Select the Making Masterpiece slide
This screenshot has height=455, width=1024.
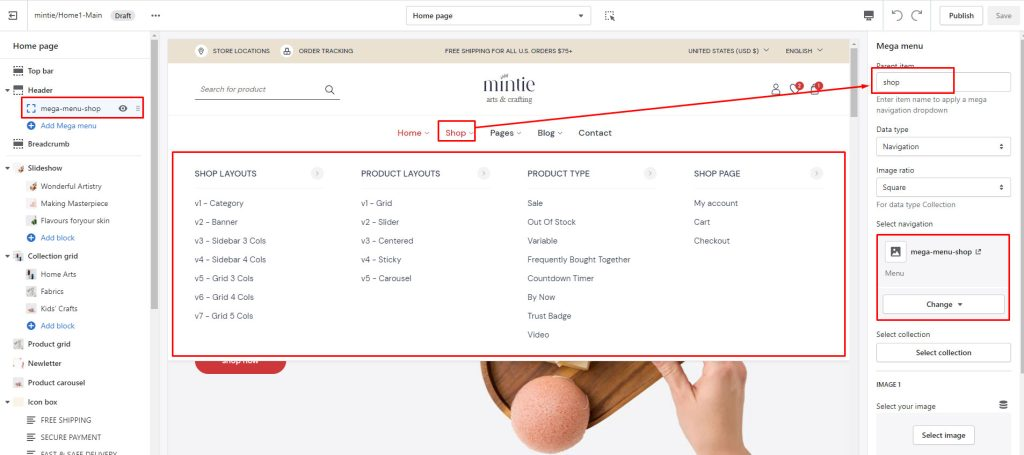(74, 204)
